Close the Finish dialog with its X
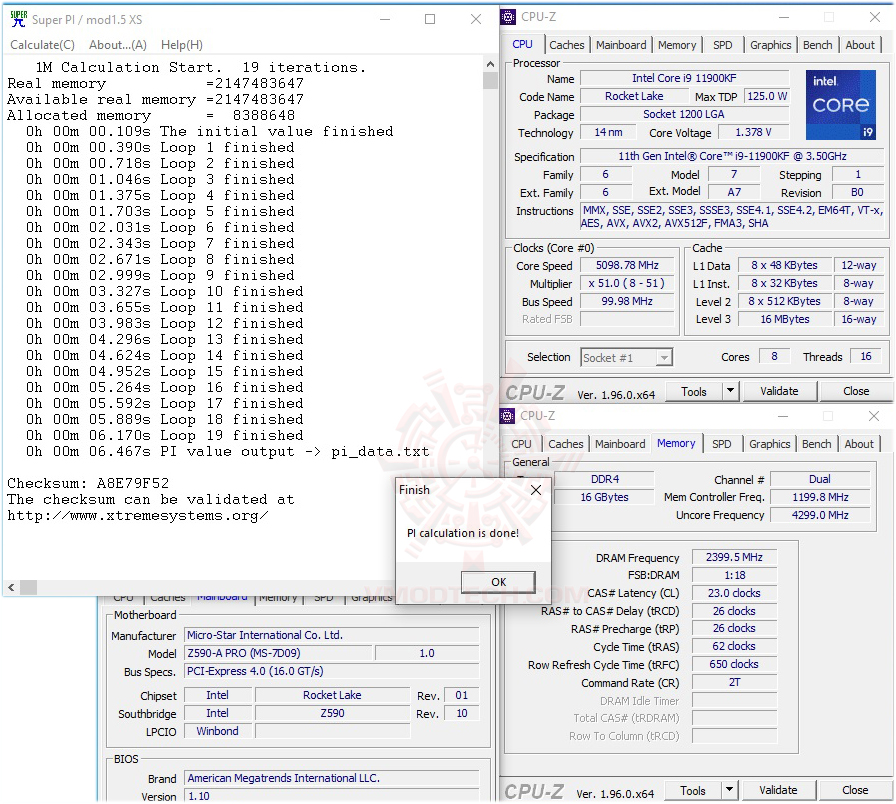Viewport: 896px width, 804px height. coord(536,490)
